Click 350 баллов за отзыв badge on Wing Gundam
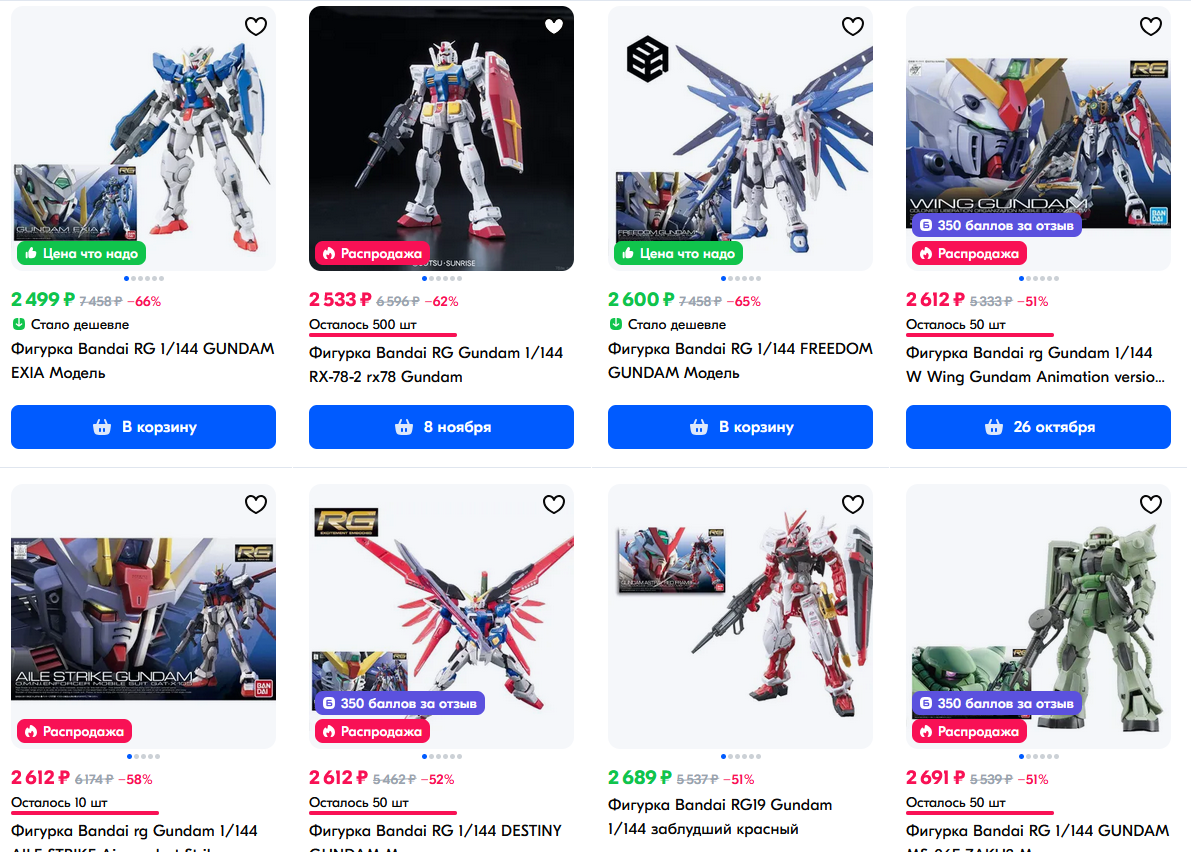This screenshot has width=1191, height=852. point(997,226)
